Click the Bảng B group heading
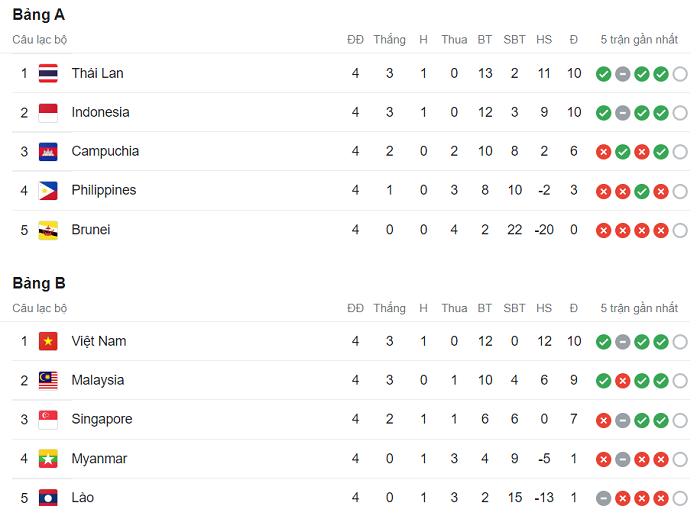The height and width of the screenshot is (506, 700). pos(39,283)
